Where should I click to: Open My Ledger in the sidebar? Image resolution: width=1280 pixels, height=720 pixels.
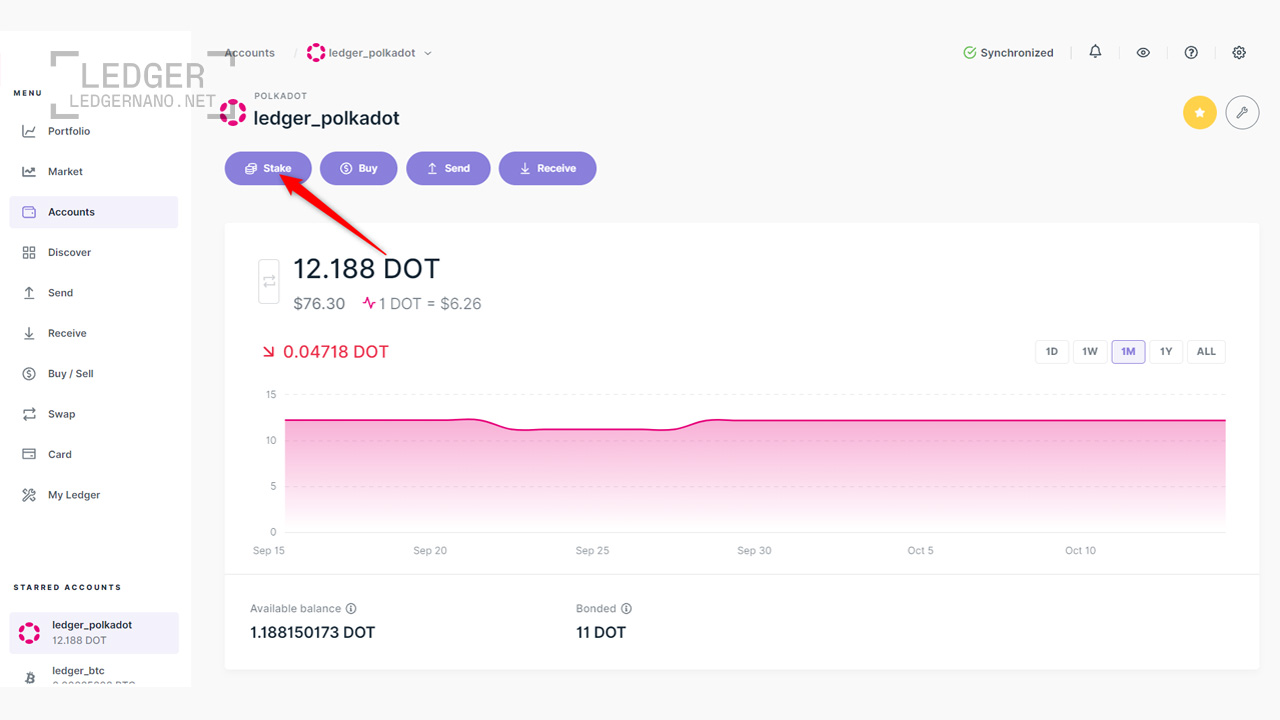pos(94,495)
